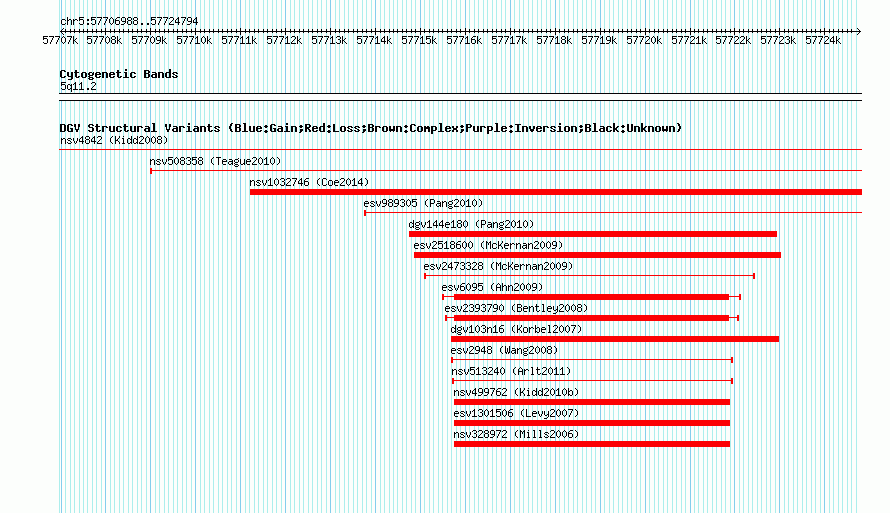890x513 pixels.
Task: Select the thin red line of esv2473328
Action: pos(589,276)
